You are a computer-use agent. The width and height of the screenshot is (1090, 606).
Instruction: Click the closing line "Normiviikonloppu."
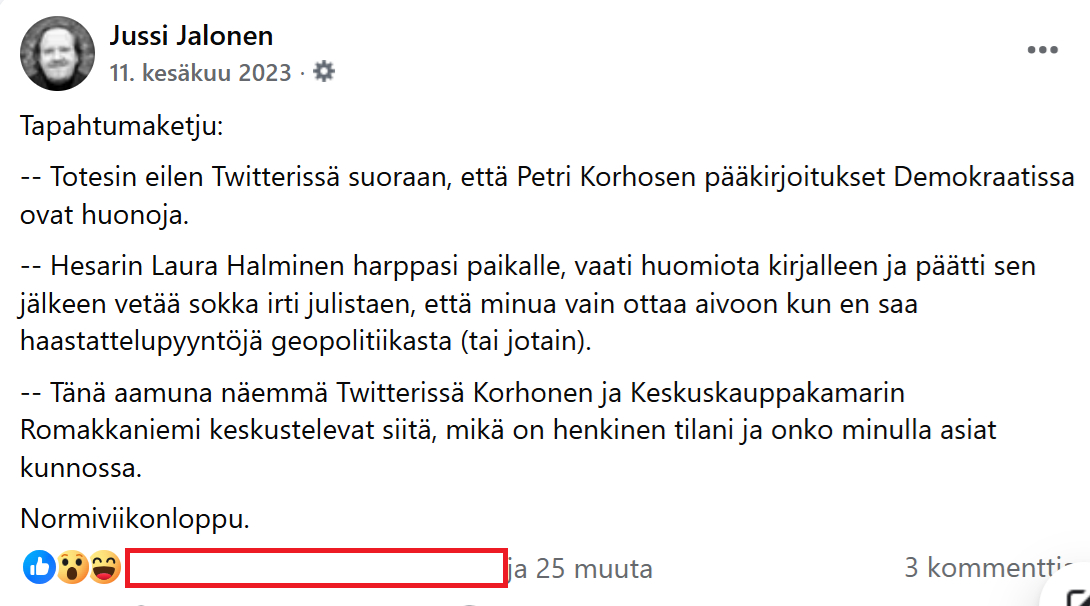(x=134, y=520)
